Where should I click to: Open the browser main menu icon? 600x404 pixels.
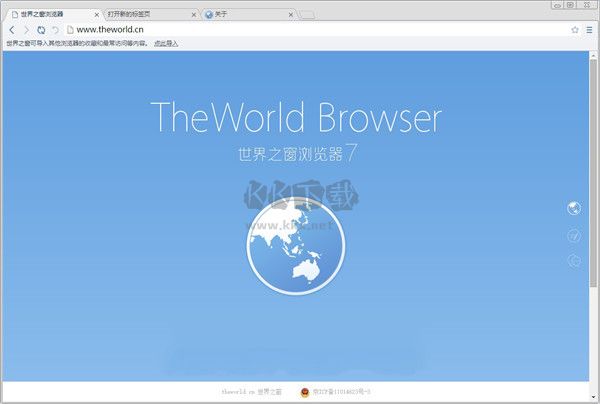[589, 30]
